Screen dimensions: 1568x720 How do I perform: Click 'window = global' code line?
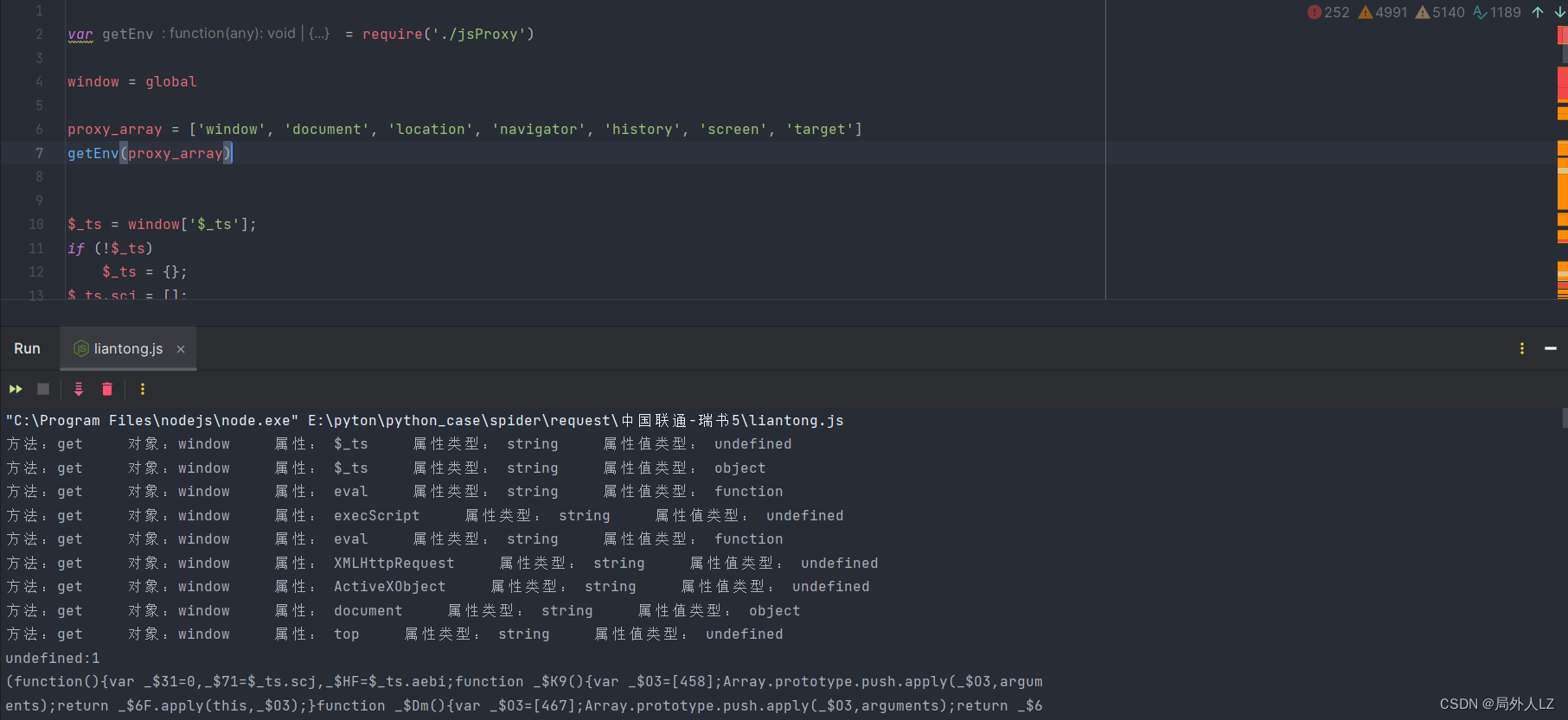coord(132,81)
